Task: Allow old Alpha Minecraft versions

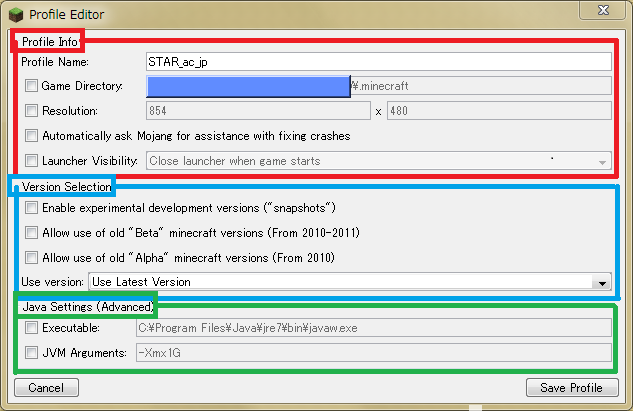Action: pyautogui.click(x=32, y=258)
